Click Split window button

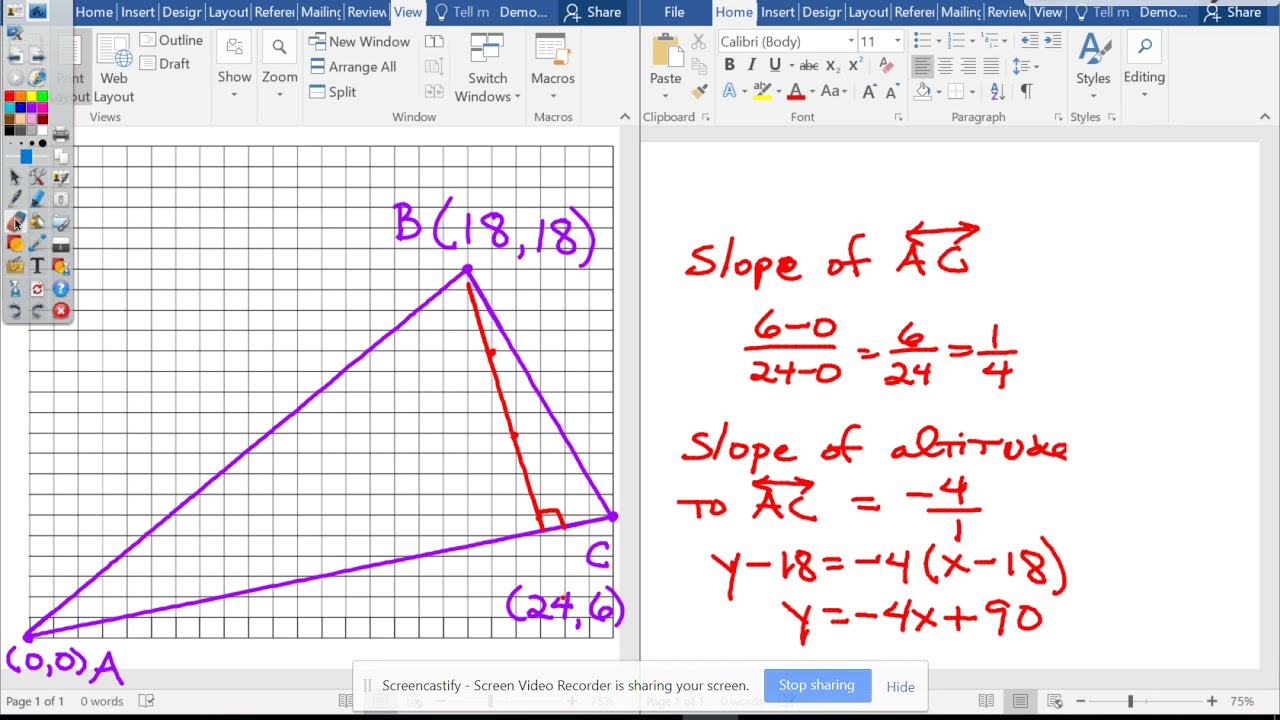point(333,91)
